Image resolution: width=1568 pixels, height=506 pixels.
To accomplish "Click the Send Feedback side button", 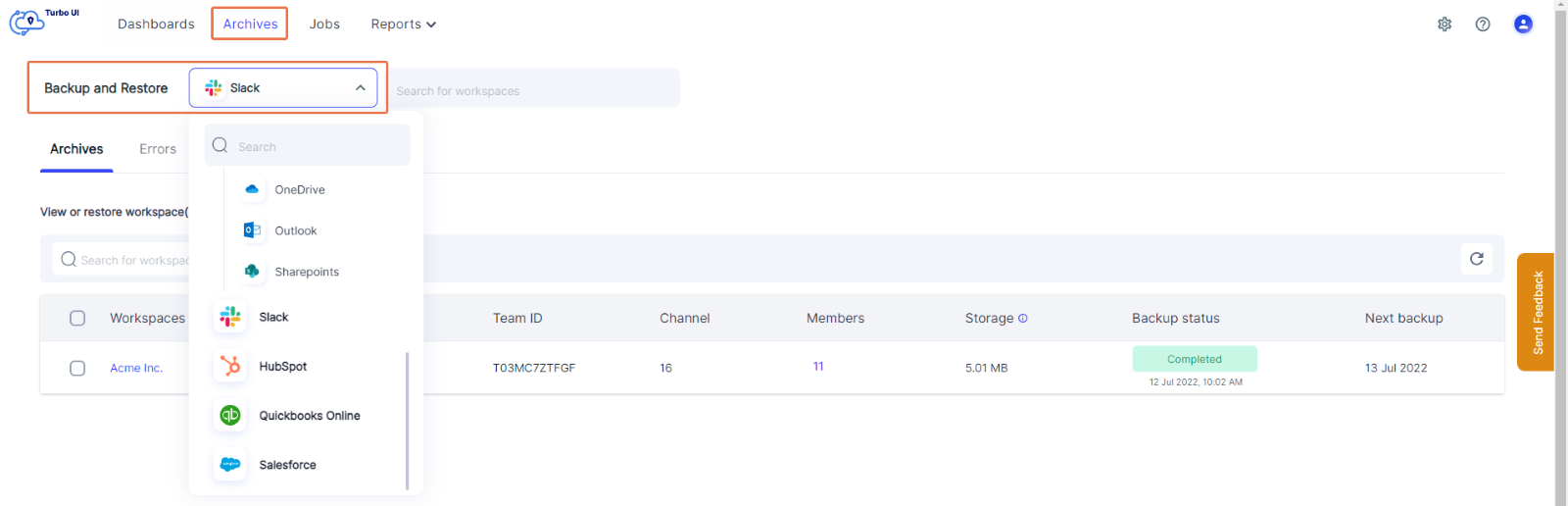I will click(1536, 312).
